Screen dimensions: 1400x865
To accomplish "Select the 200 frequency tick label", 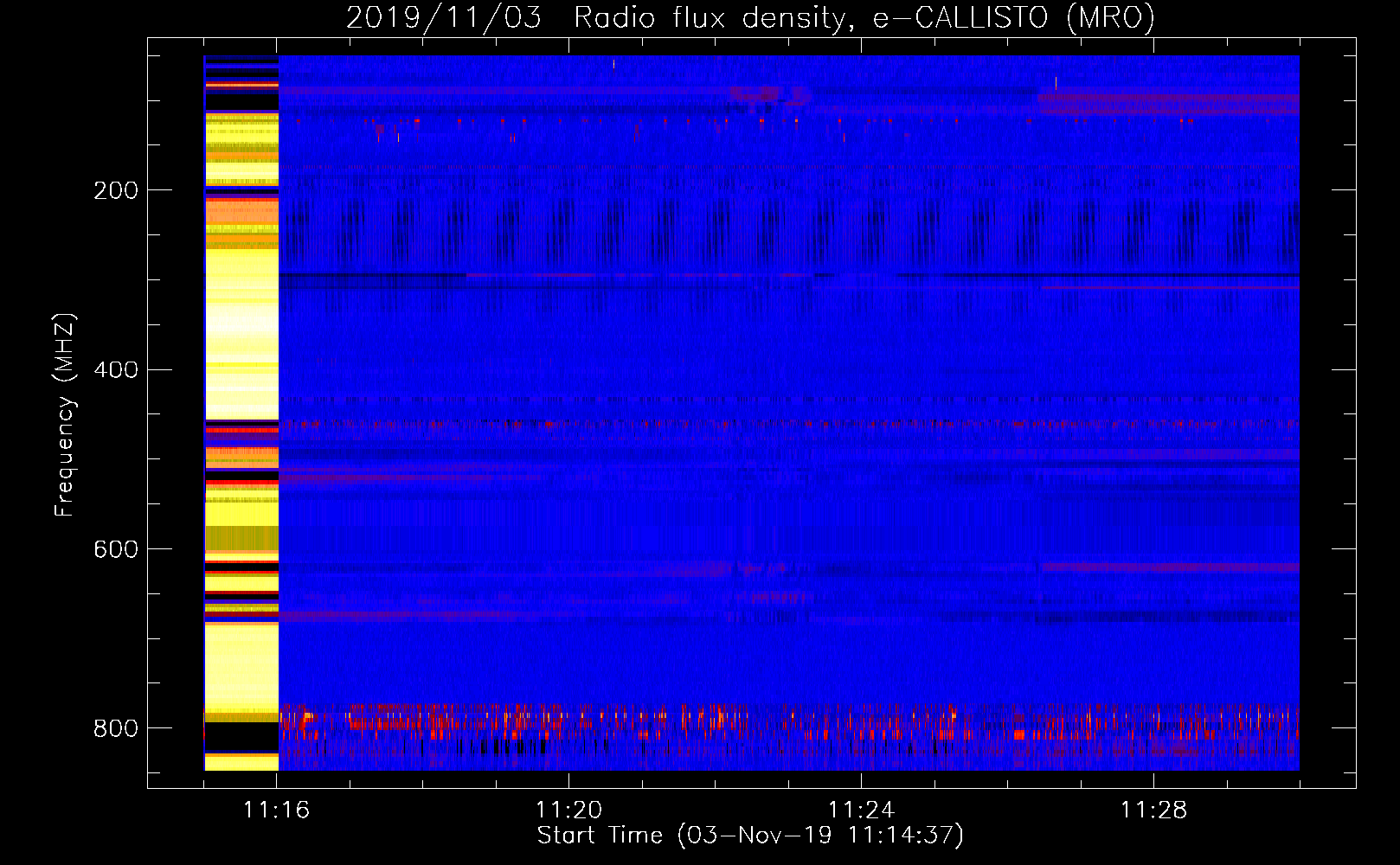I will (116, 190).
